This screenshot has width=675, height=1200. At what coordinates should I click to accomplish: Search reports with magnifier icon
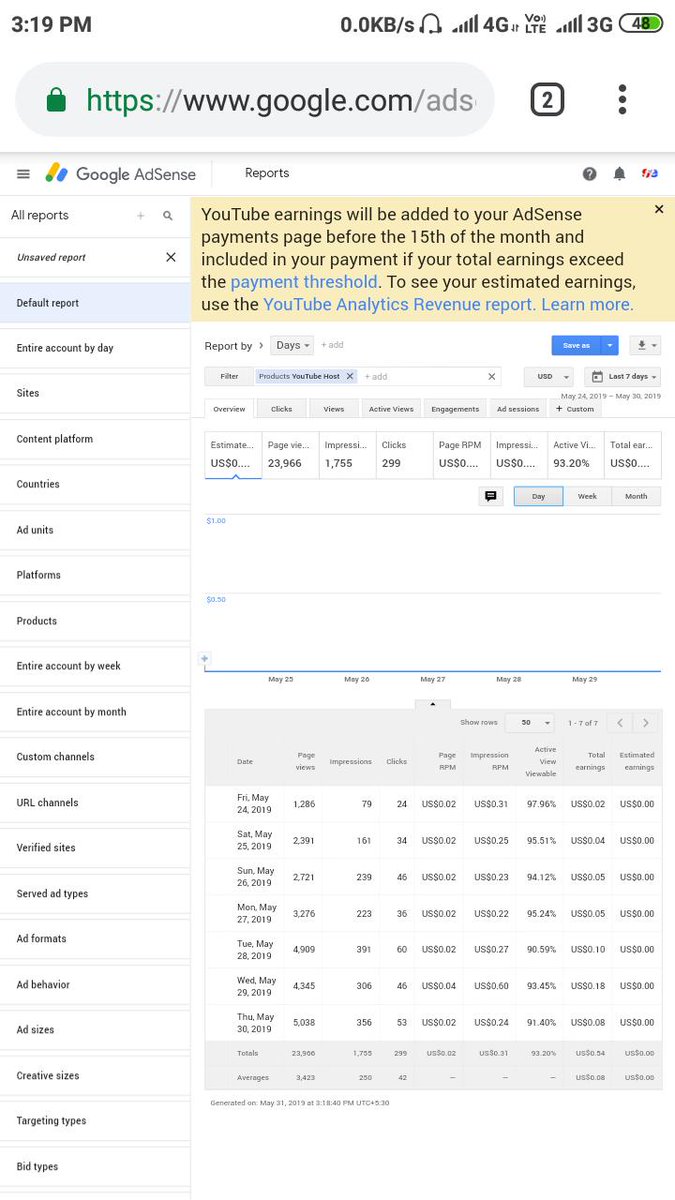(x=168, y=215)
